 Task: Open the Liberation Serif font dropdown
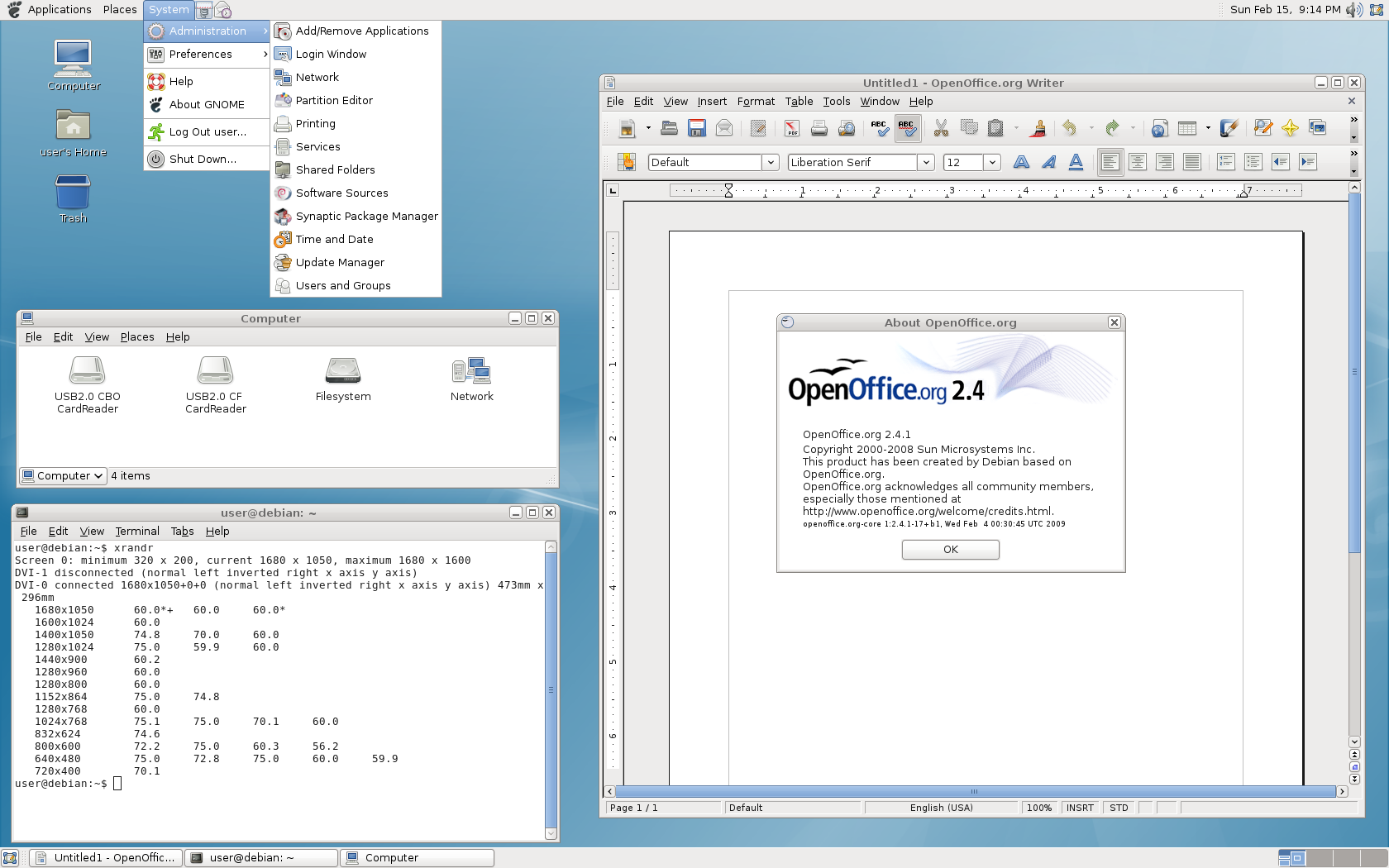(927, 162)
